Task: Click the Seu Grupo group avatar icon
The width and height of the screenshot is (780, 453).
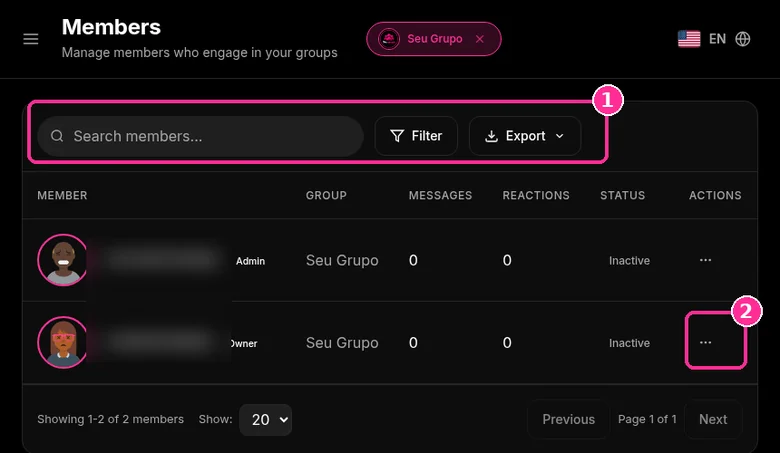Action: 389,39
